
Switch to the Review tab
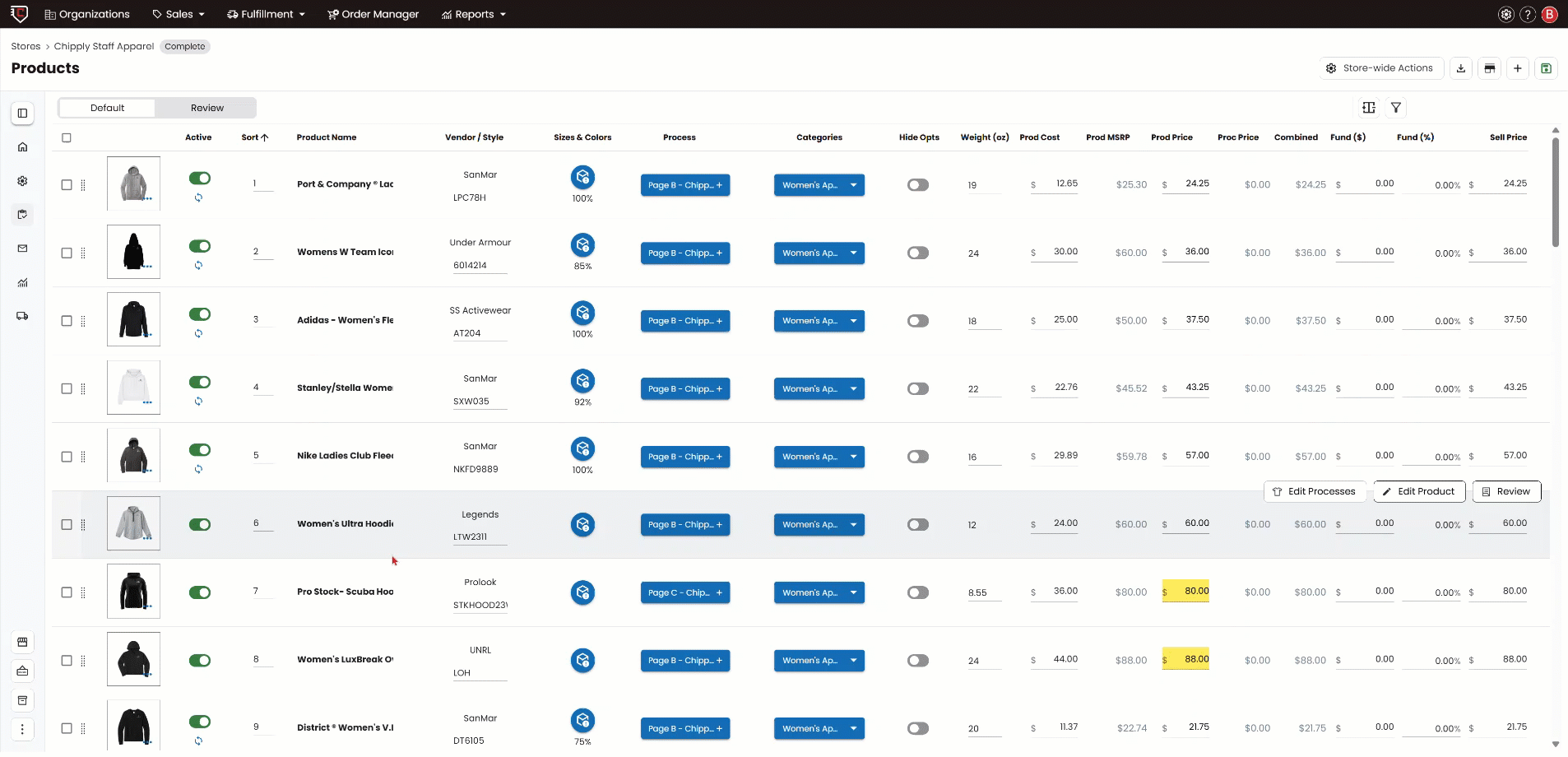coord(207,108)
